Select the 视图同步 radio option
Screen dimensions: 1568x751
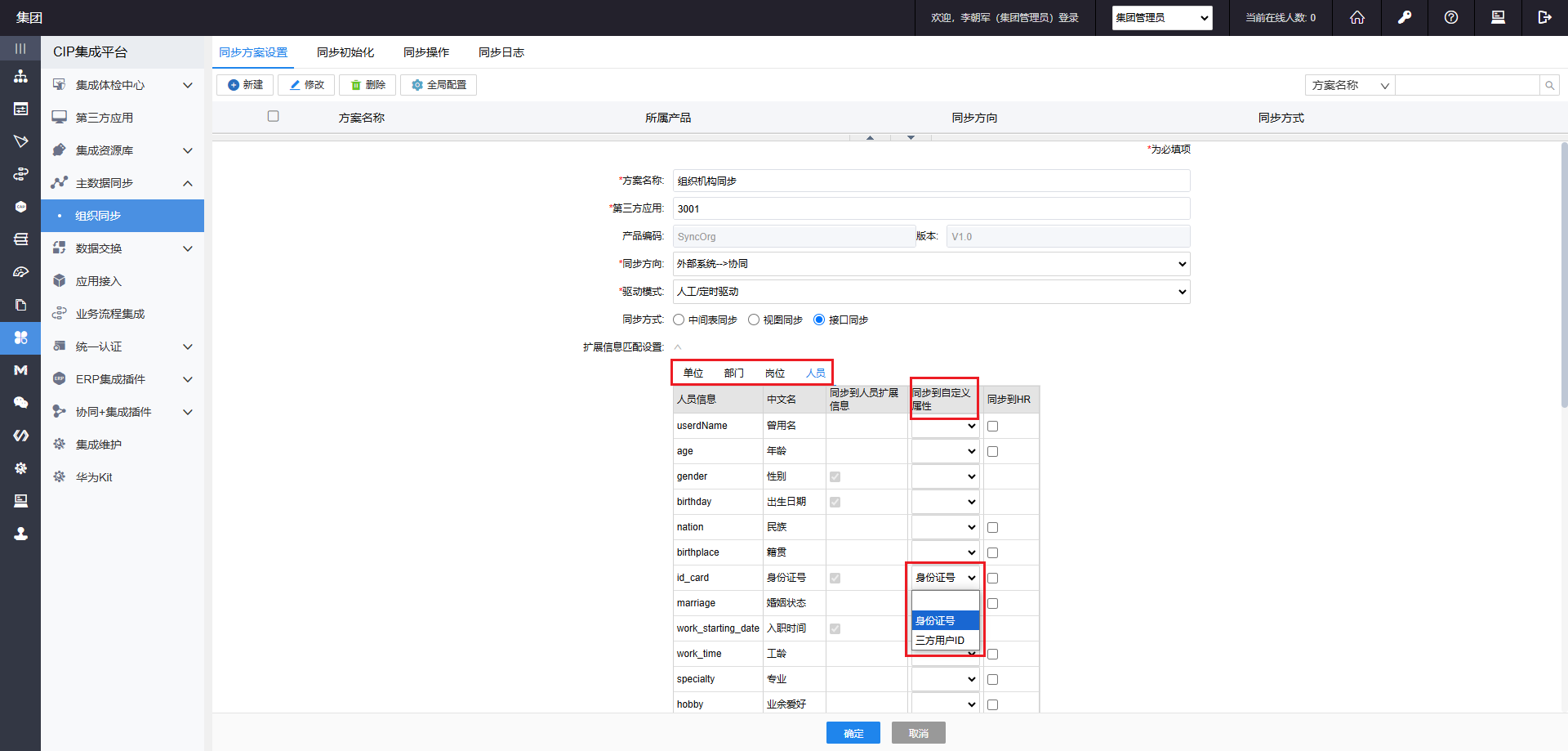[x=754, y=320]
